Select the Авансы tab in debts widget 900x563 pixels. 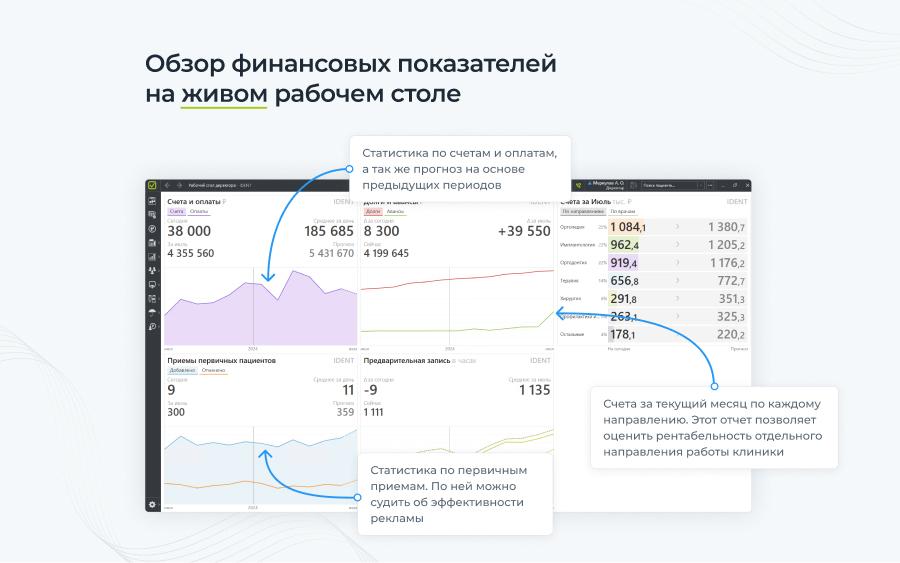(x=395, y=212)
